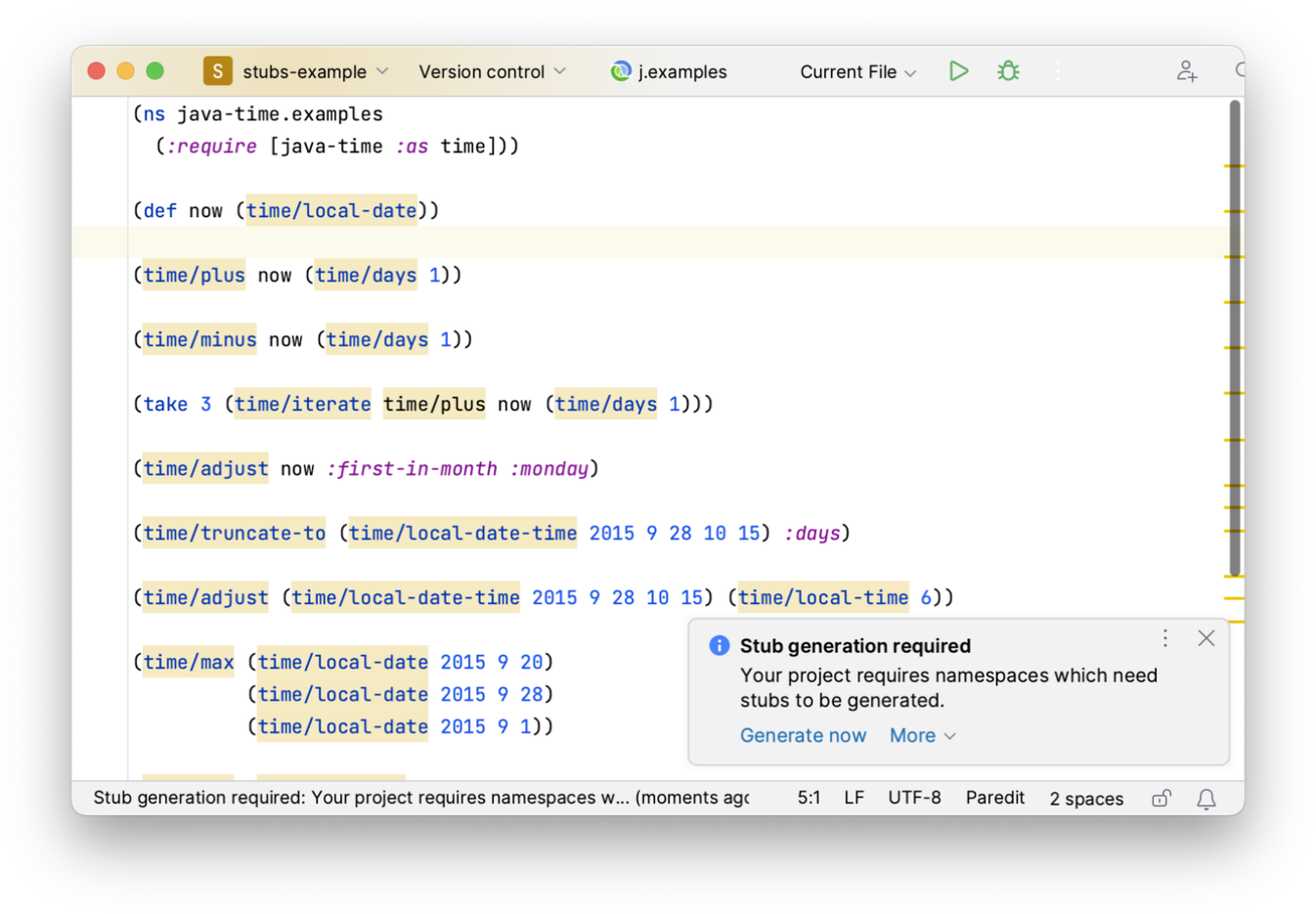Click the Stub generation required title
The width and height of the screenshot is (1316, 914).
[x=855, y=645]
